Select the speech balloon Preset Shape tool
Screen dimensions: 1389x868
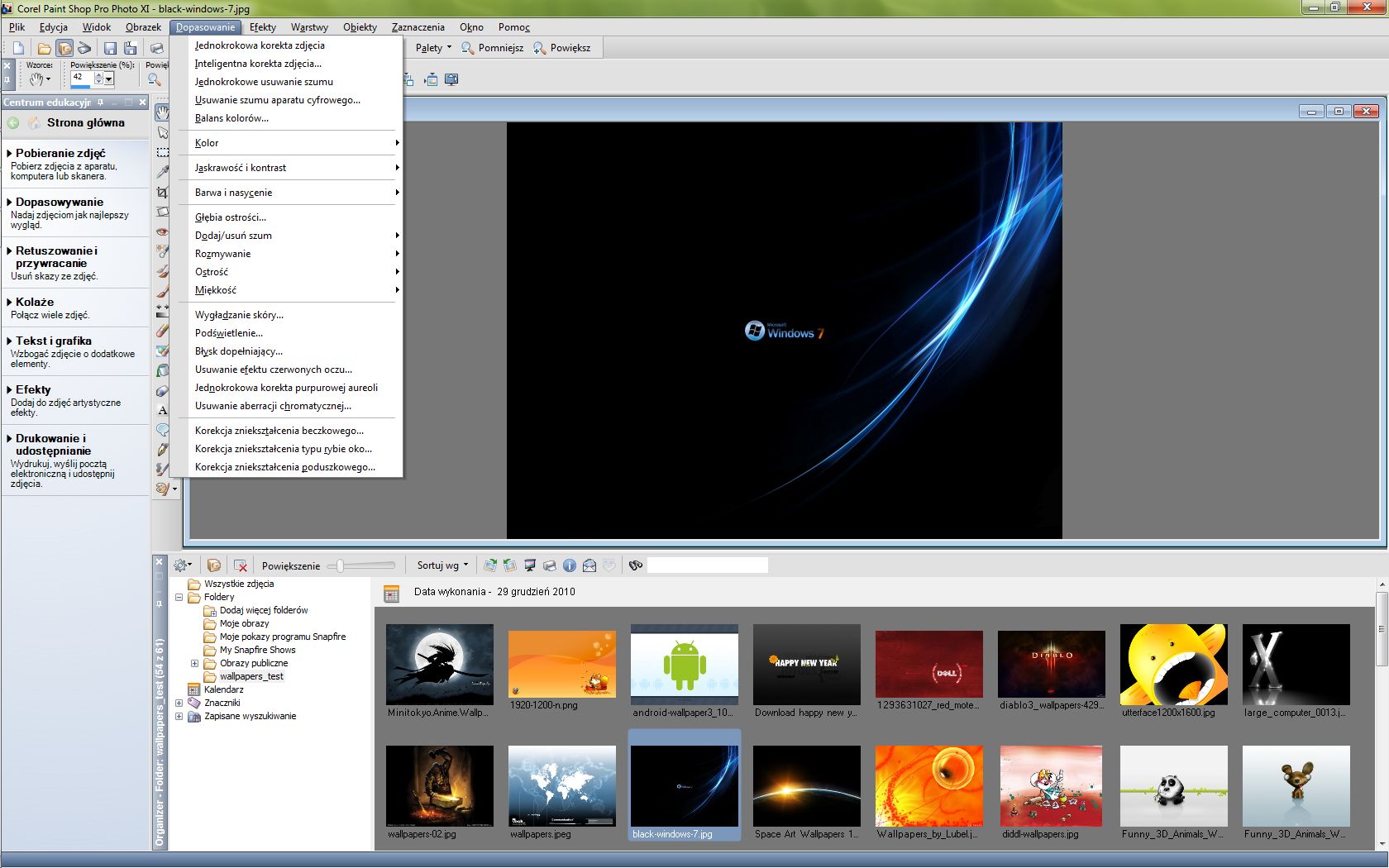click(163, 430)
